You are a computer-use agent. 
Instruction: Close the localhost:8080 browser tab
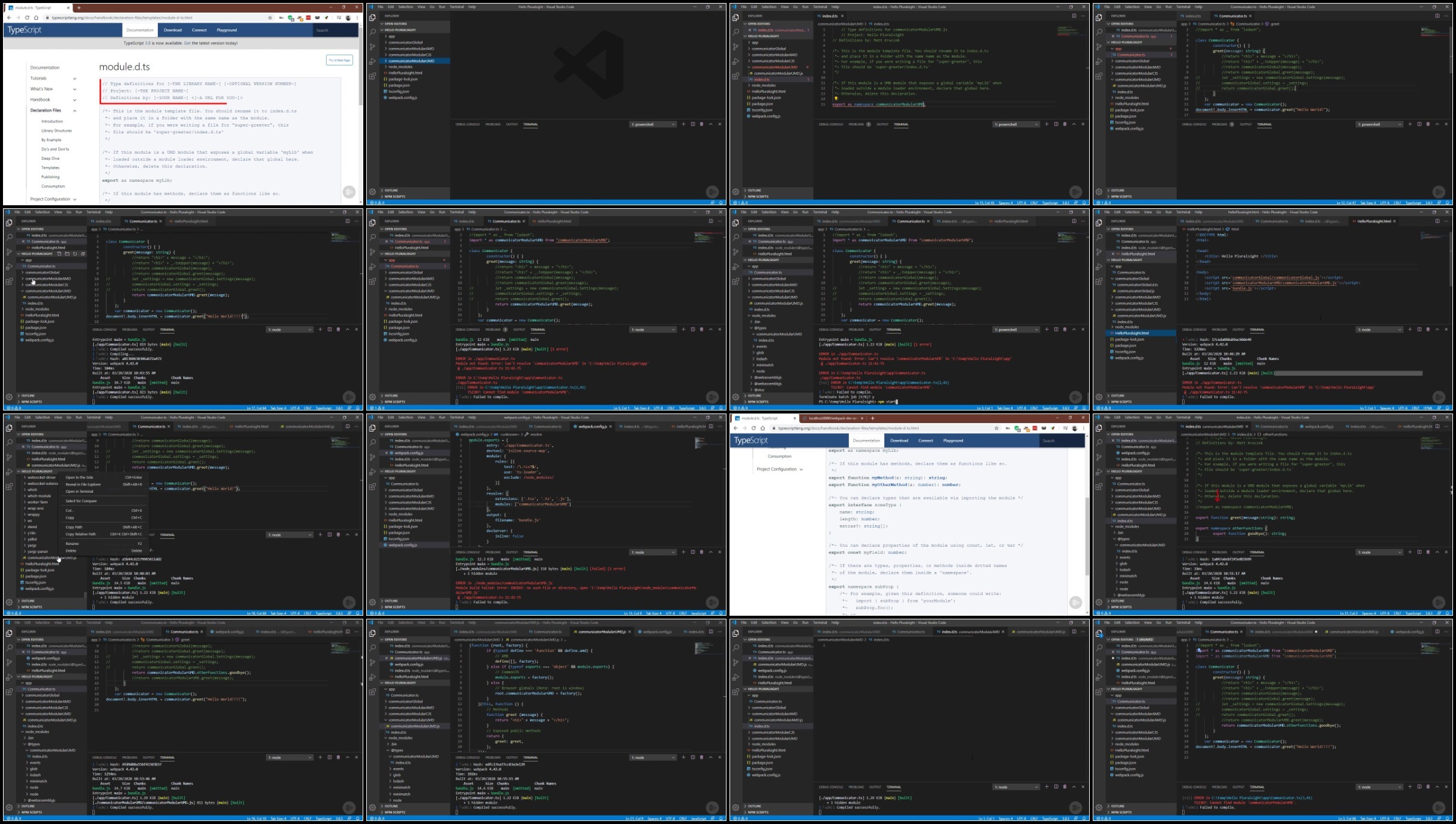(x=862, y=418)
